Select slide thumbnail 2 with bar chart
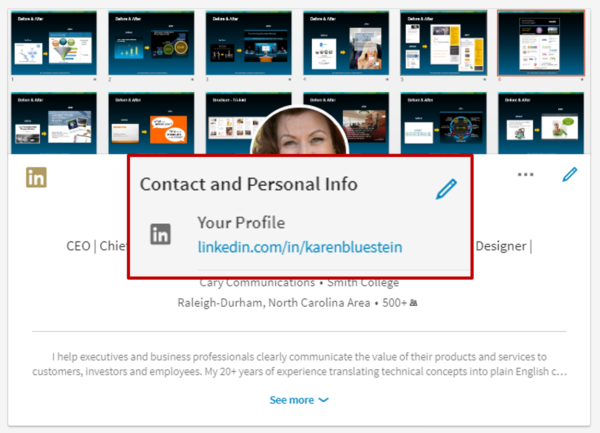The image size is (600, 433). (151, 43)
